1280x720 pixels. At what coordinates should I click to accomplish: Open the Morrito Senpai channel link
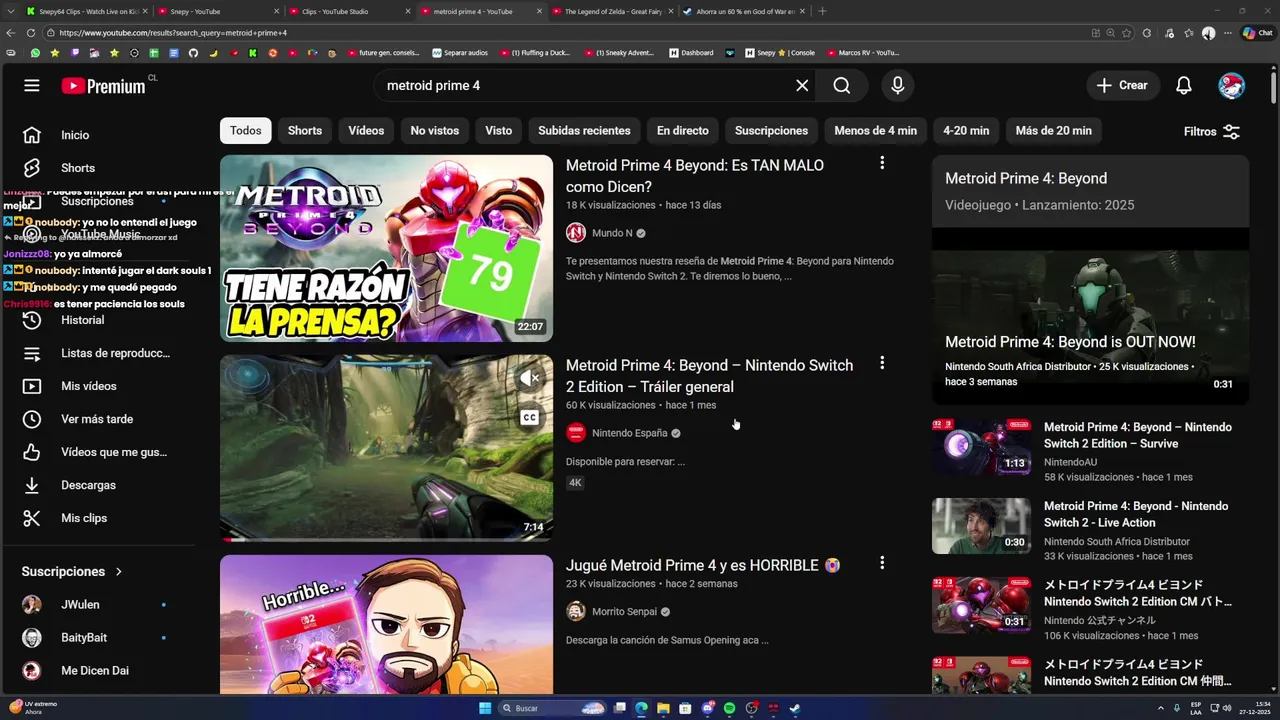(624, 612)
